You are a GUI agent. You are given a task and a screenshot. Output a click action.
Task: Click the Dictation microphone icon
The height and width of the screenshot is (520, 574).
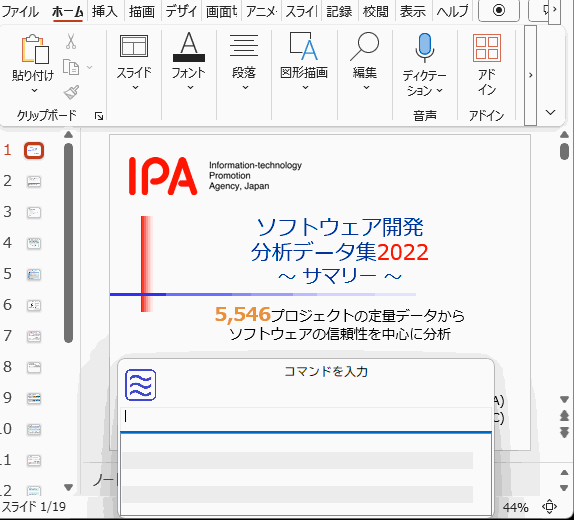coord(425,48)
